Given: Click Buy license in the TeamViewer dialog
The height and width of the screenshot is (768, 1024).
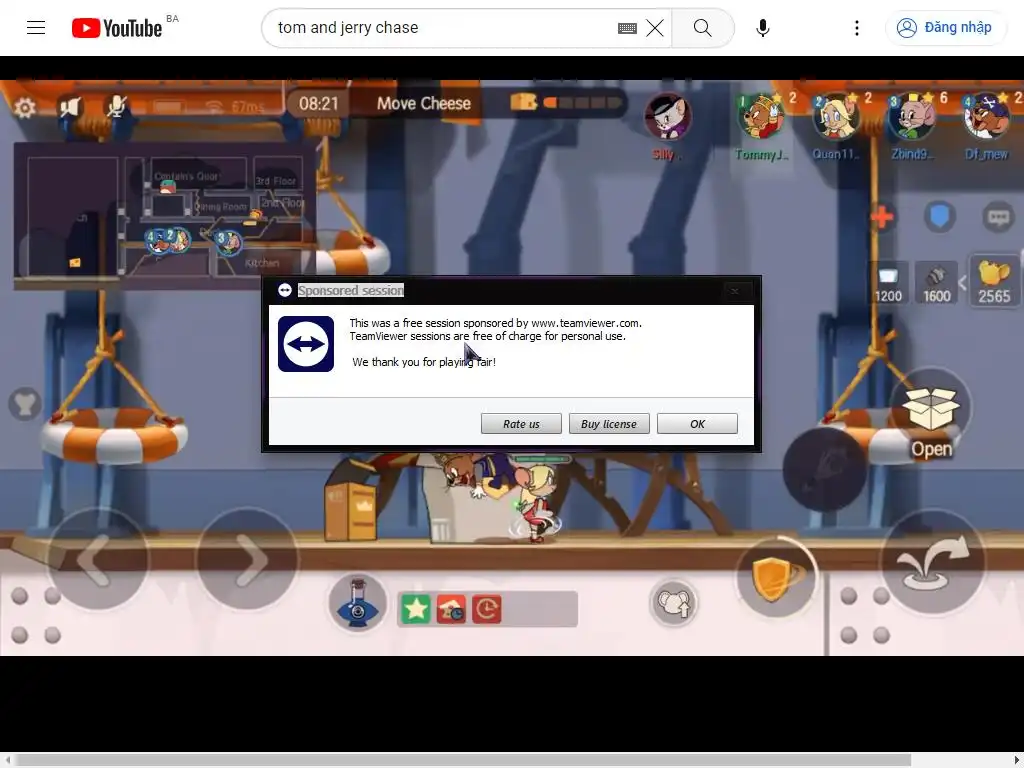Looking at the screenshot, I should [x=609, y=424].
